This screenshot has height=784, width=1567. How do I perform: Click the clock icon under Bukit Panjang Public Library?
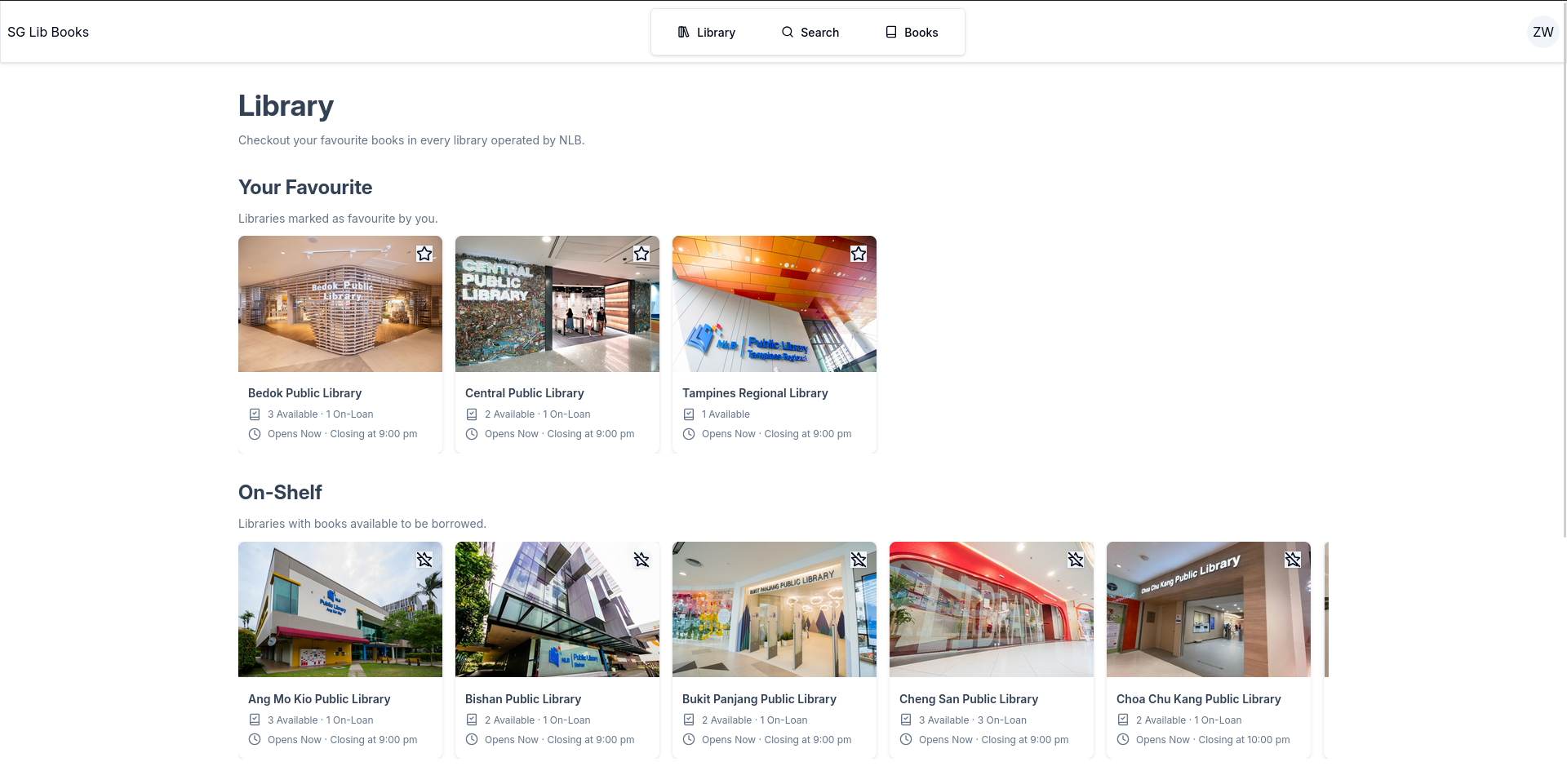(689, 740)
